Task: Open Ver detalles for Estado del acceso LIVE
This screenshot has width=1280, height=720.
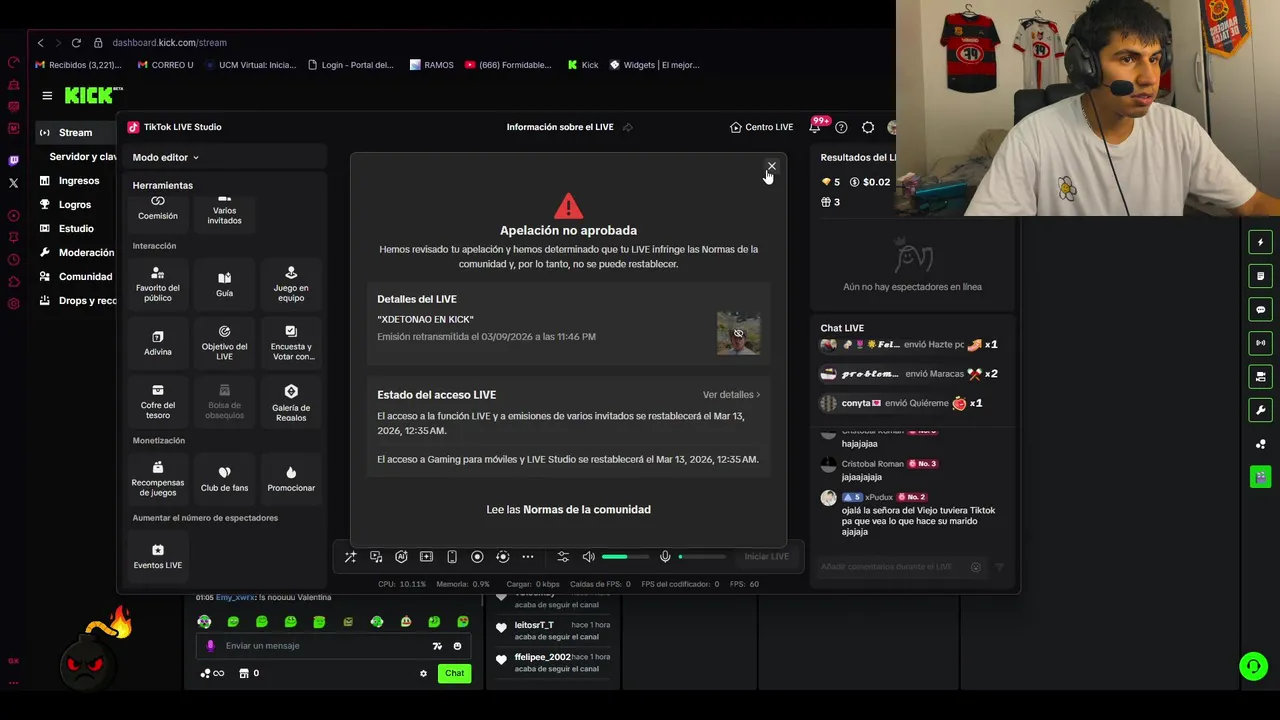Action: click(x=731, y=395)
